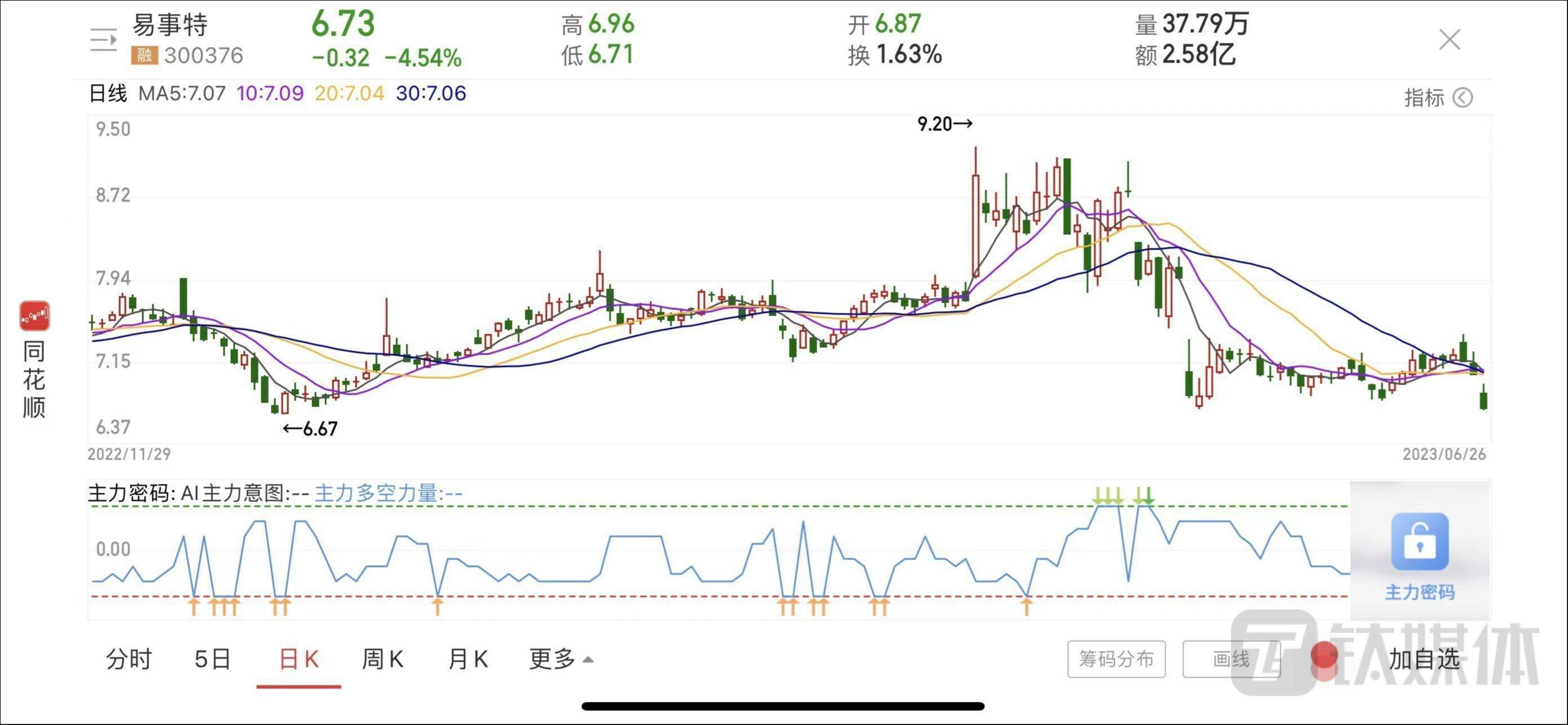Tap the 融 margin trading badge

[x=144, y=56]
